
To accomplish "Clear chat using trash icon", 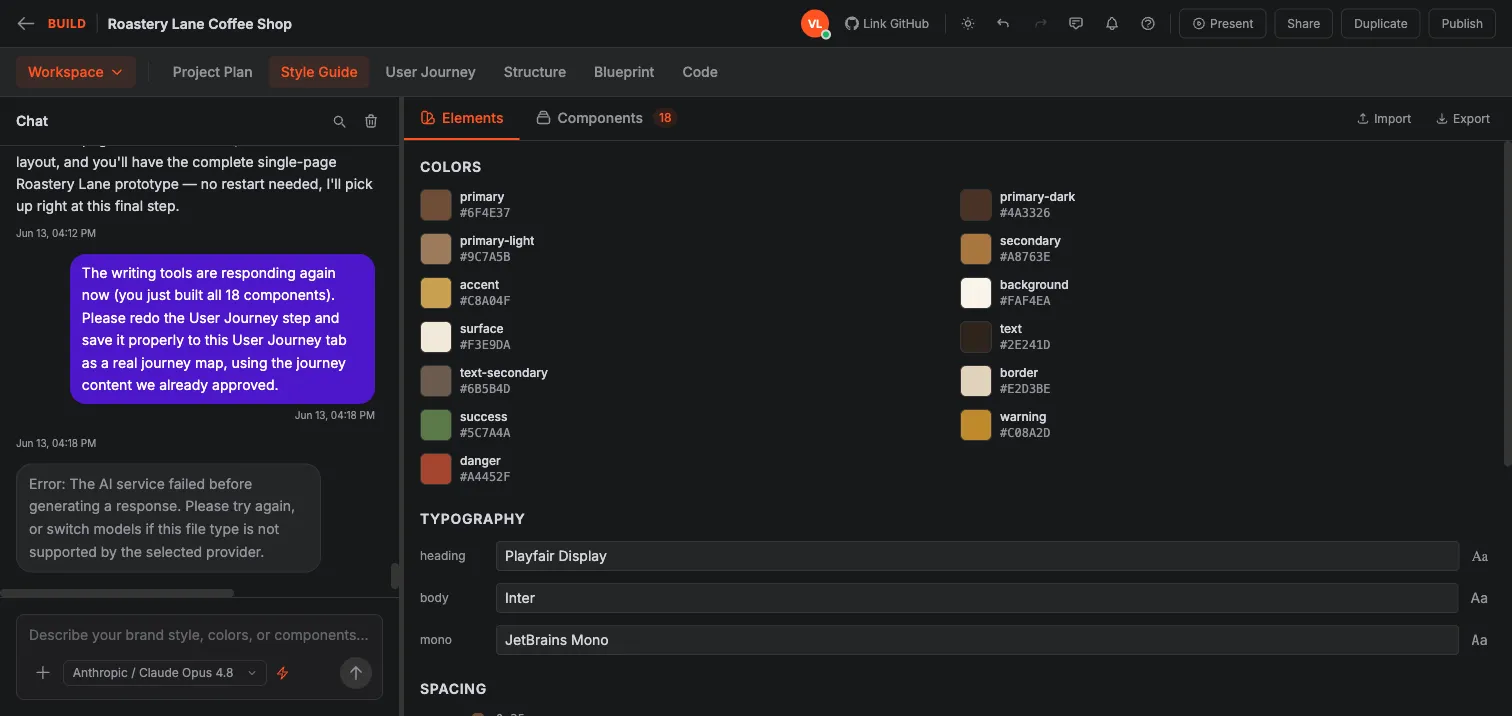I will point(371,121).
